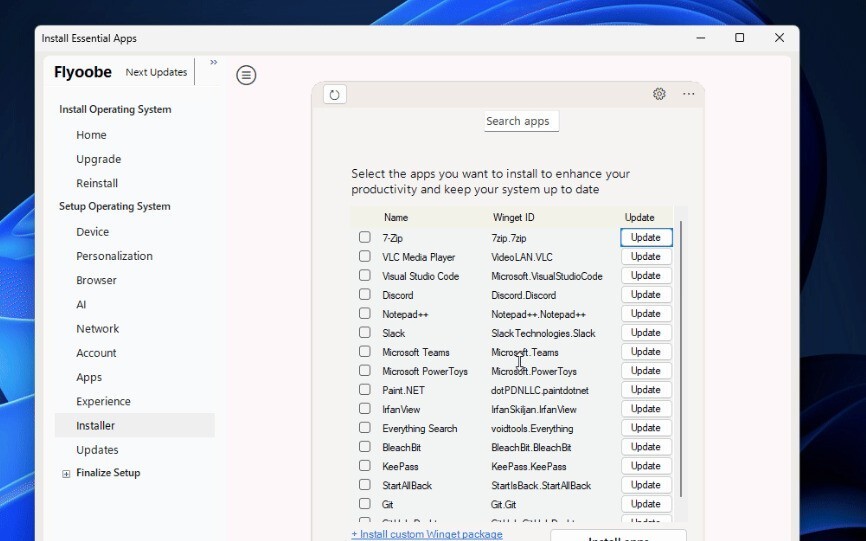Select the Notepad++ checkbox
Image resolution: width=866 pixels, height=541 pixels.
coord(365,314)
